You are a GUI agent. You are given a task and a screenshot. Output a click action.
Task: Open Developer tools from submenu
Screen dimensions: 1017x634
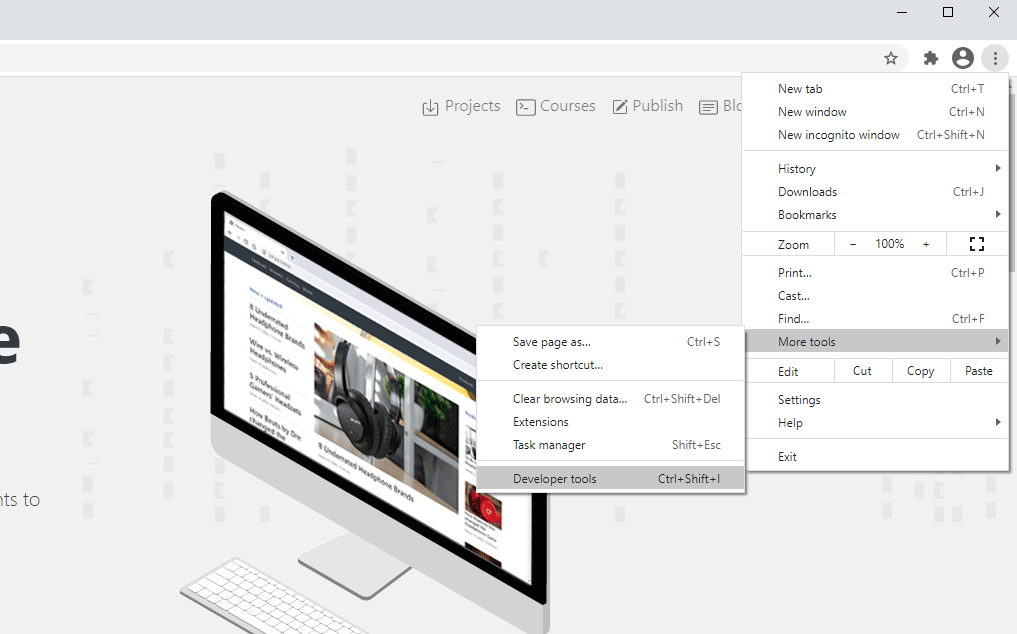610,479
